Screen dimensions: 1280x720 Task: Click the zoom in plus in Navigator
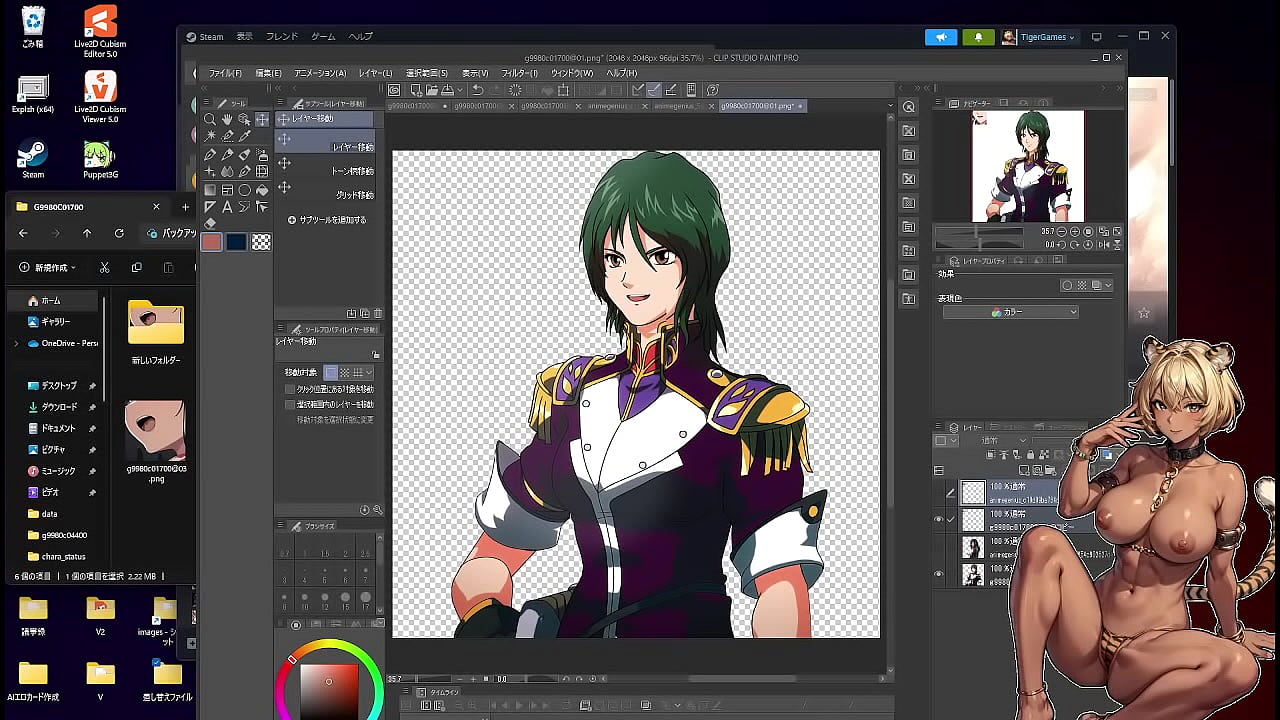[x=1075, y=232]
